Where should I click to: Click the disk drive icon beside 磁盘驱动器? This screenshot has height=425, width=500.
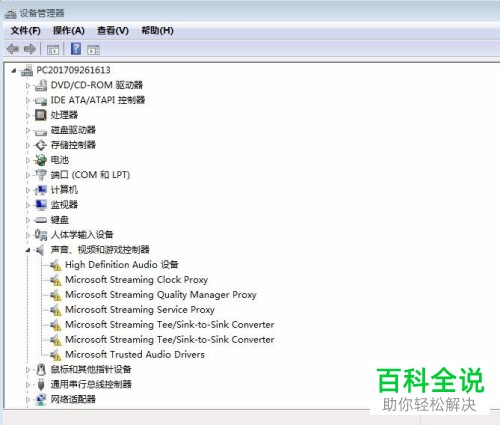click(x=41, y=132)
